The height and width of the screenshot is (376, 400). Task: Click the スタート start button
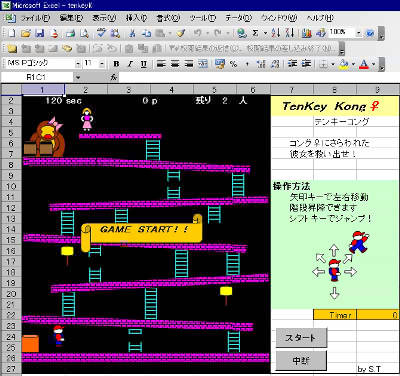[301, 338]
